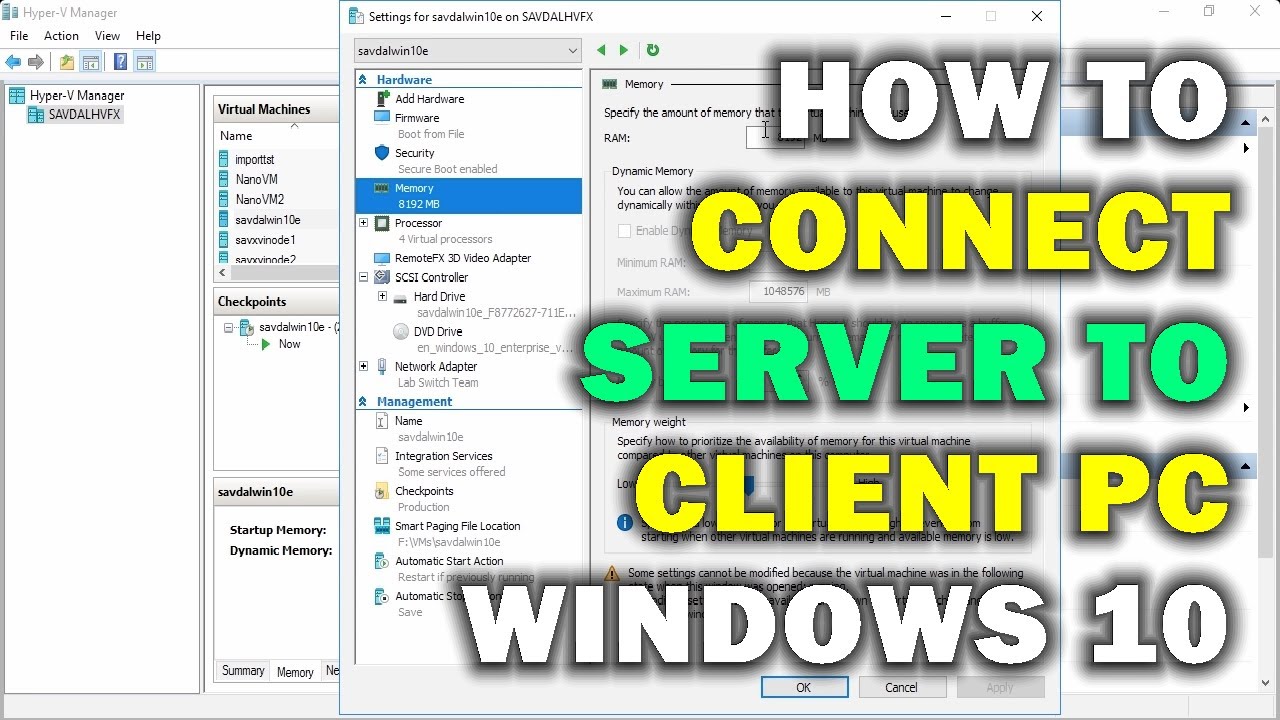The height and width of the screenshot is (720, 1280).
Task: Open the Help menu
Action: pos(148,36)
